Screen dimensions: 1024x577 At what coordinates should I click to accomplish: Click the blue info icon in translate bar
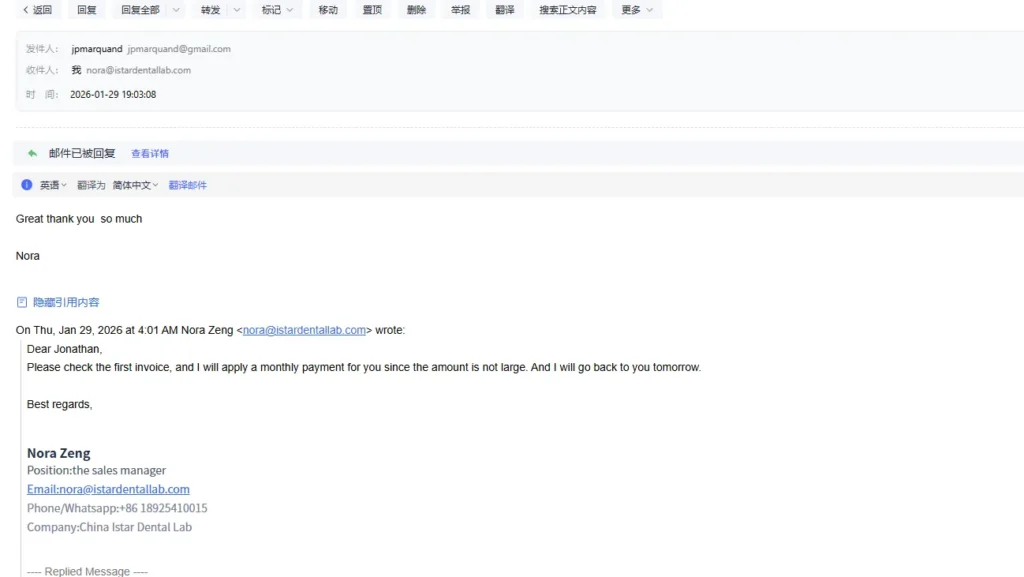27,185
